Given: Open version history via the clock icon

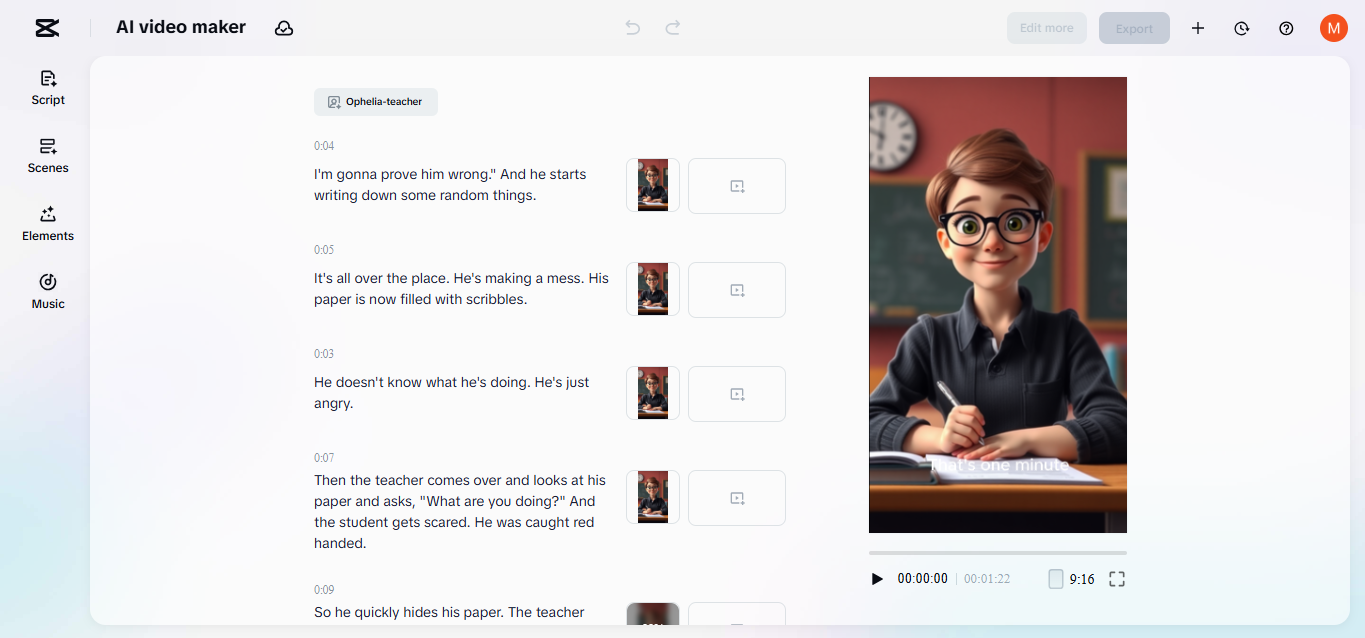Looking at the screenshot, I should tap(1241, 28).
